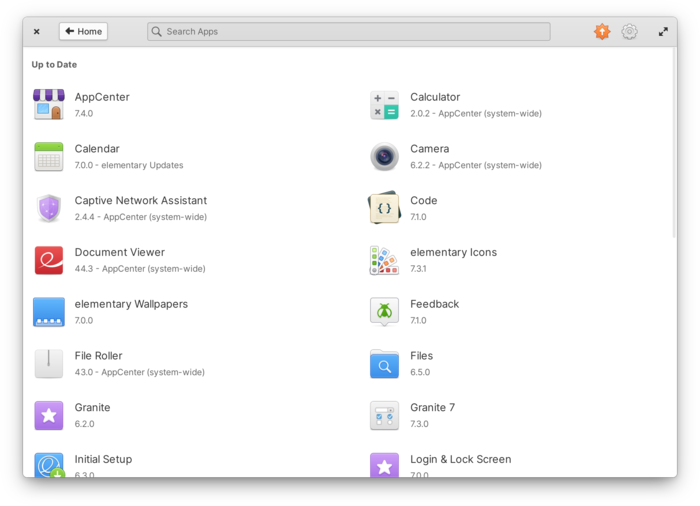Select the Calculator app name
Image resolution: width=700 pixels, height=506 pixels.
[435, 97]
